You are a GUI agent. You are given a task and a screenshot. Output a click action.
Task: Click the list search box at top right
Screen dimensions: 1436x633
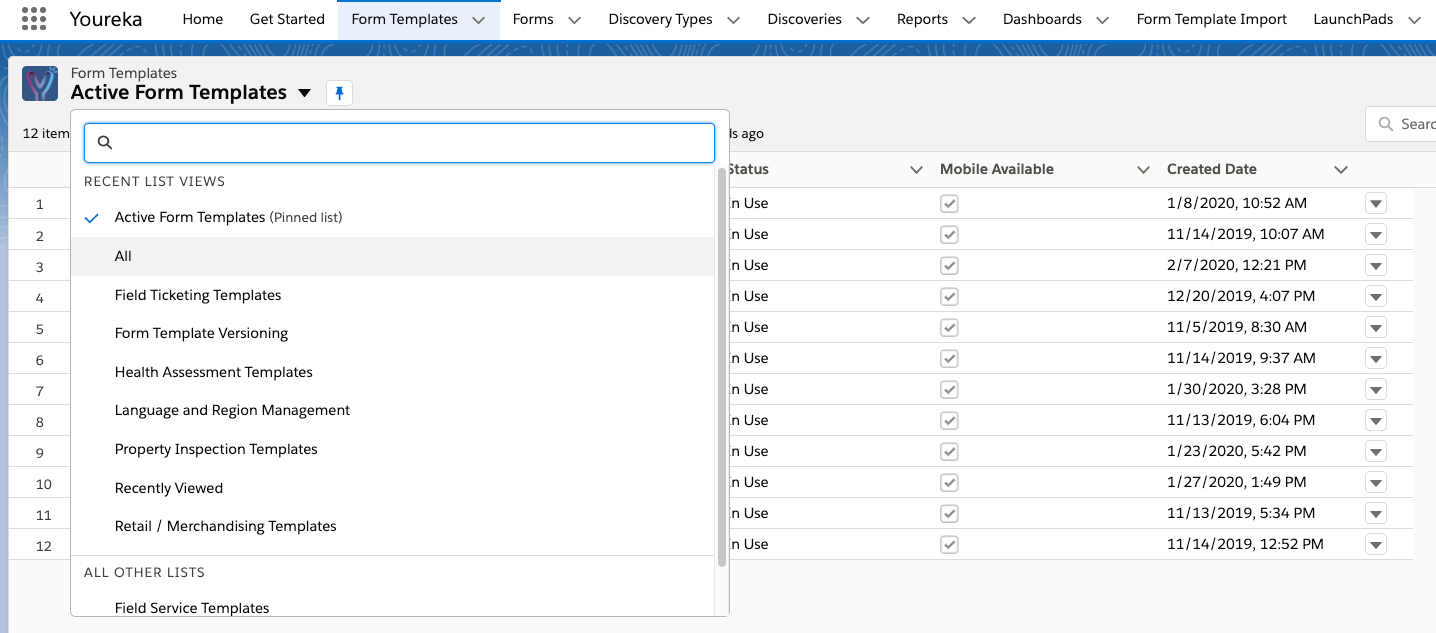click(1401, 124)
